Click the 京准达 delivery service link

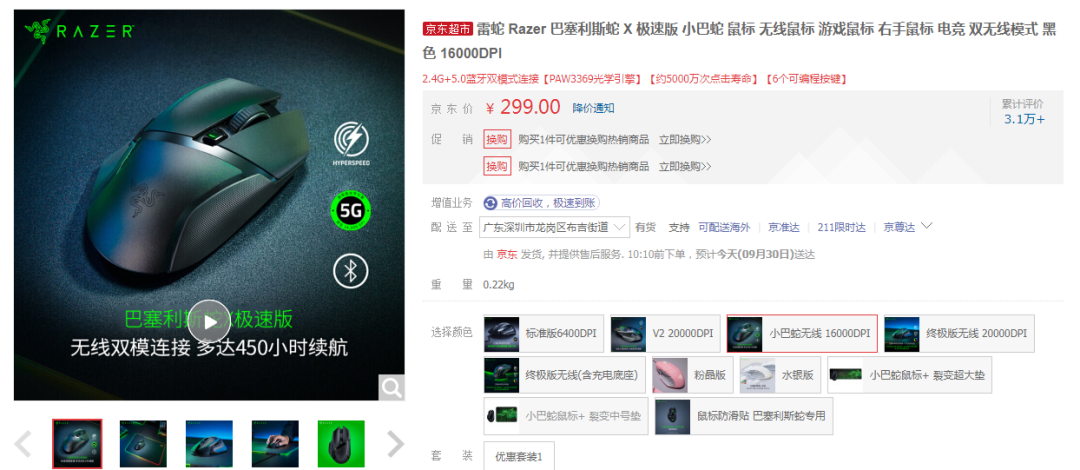[784, 227]
